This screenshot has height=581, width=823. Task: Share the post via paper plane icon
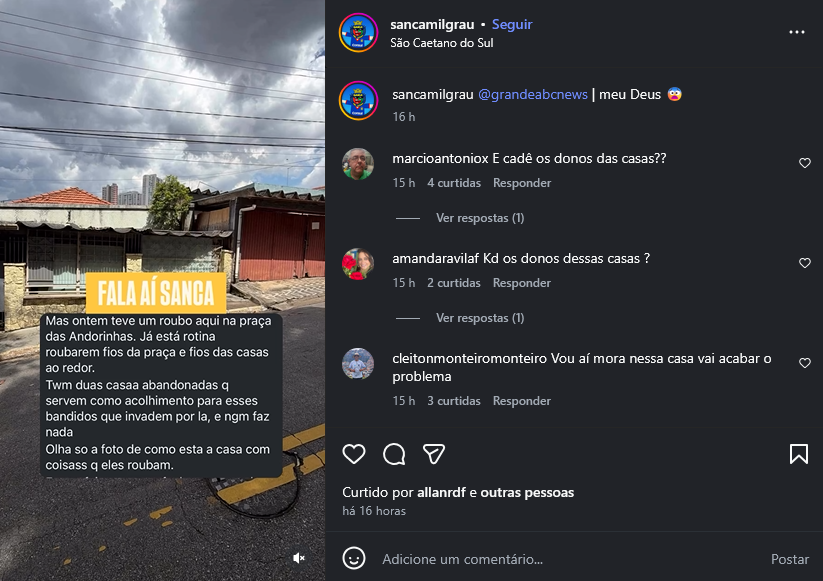pos(434,454)
